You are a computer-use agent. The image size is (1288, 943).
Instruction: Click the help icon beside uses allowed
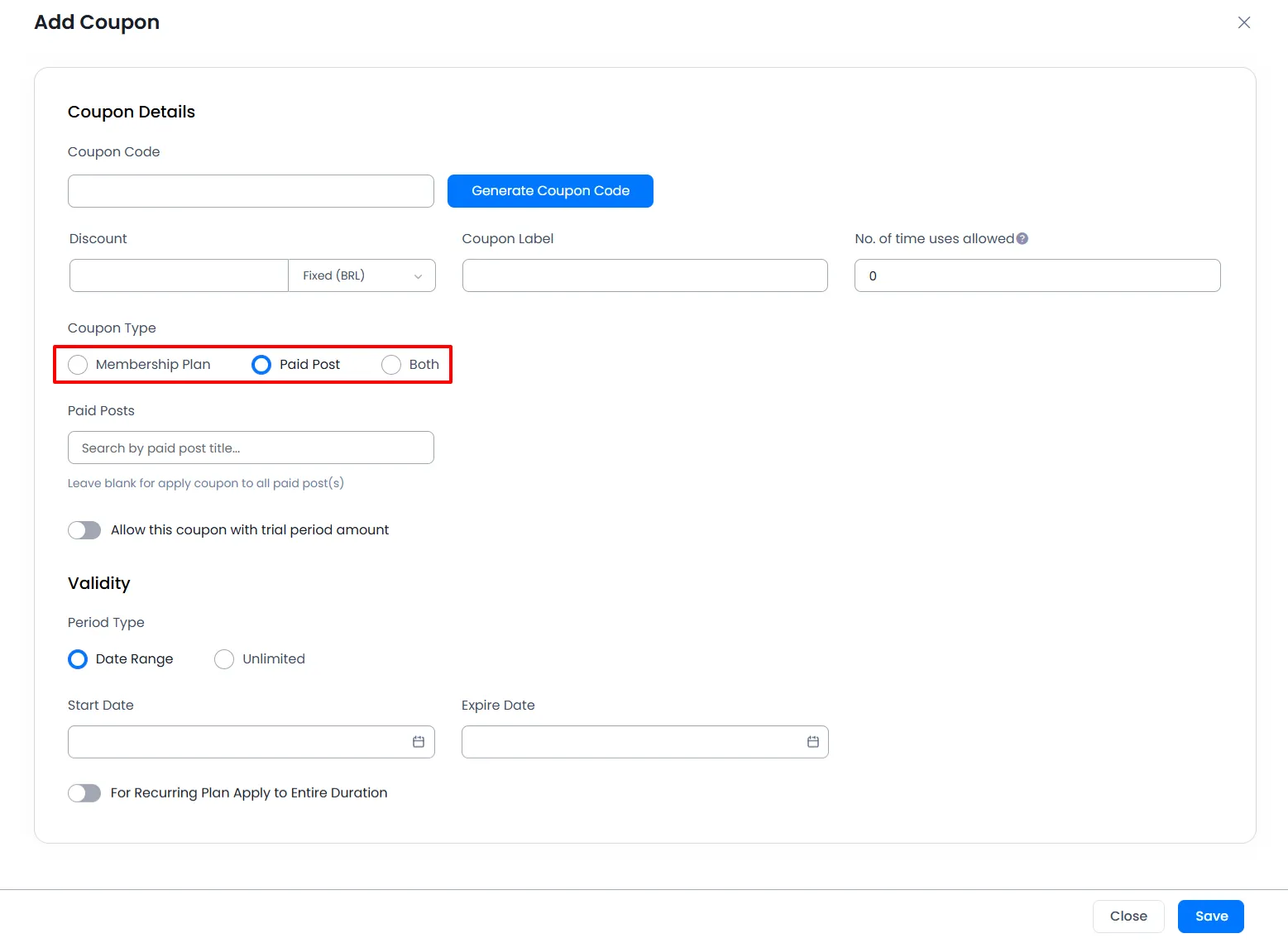pyautogui.click(x=1022, y=239)
